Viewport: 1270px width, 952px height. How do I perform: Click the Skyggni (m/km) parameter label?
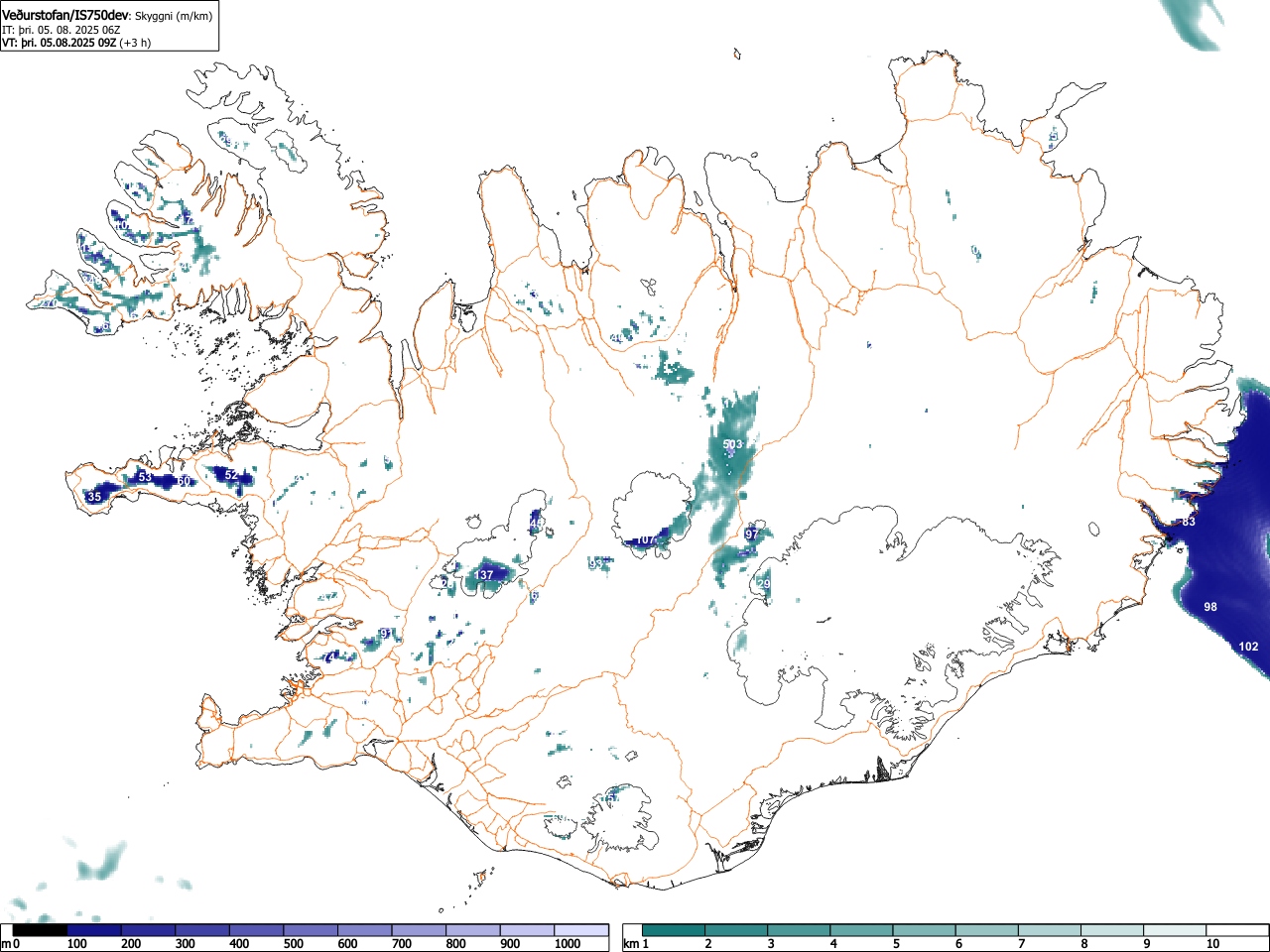174,16
